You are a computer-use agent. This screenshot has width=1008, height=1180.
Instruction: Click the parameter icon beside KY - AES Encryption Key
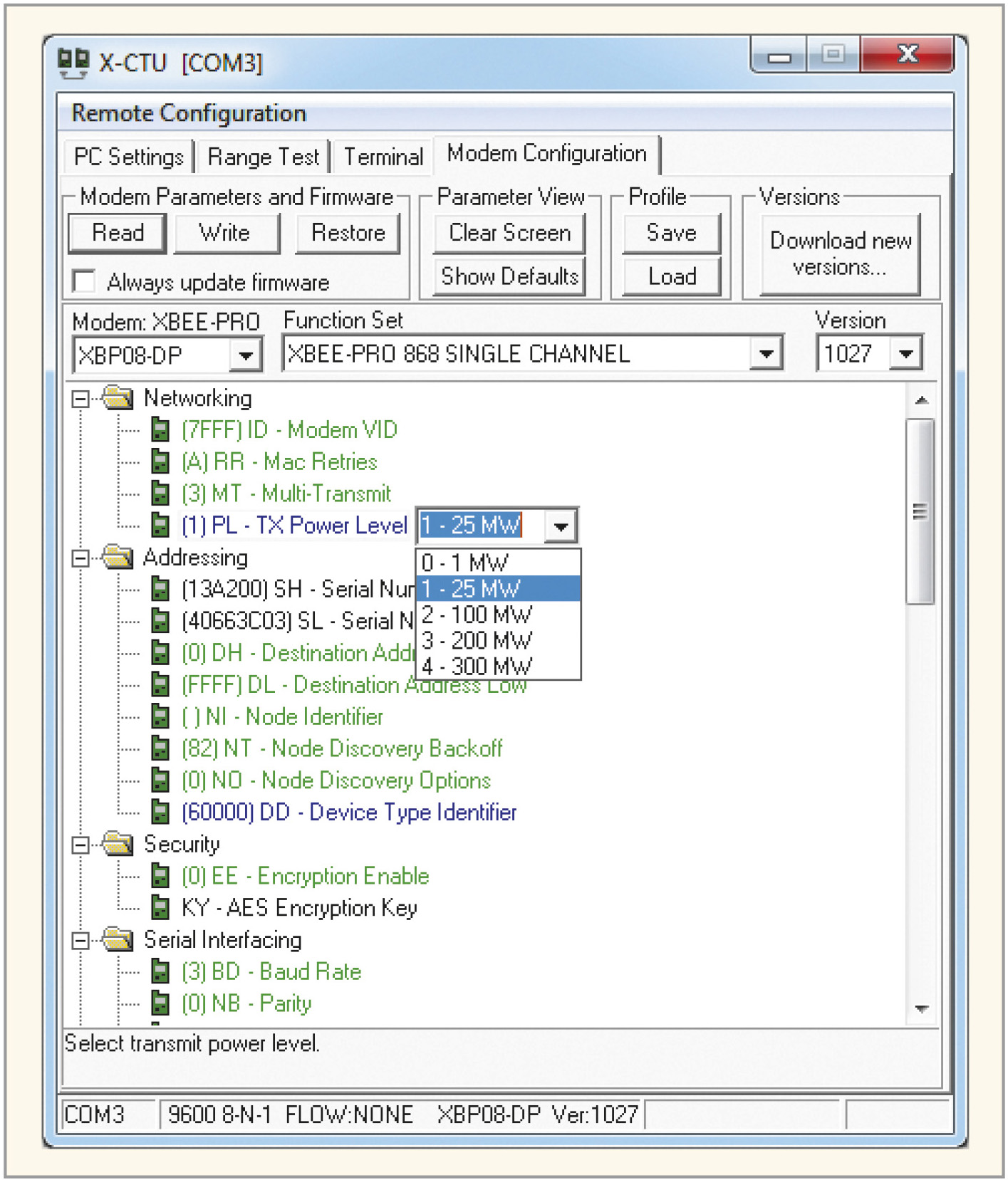[161, 908]
